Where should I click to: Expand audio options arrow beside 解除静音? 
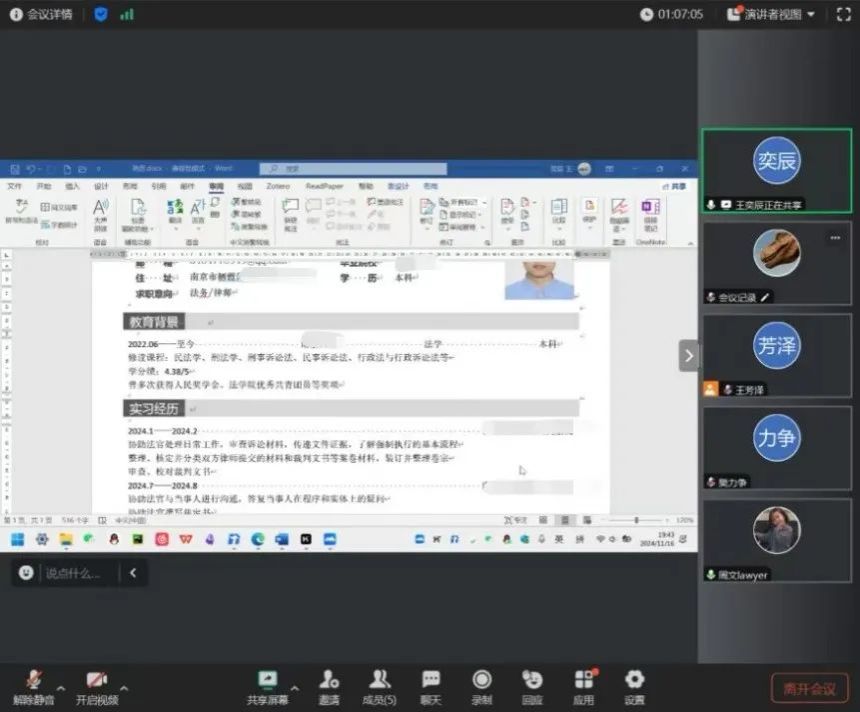click(61, 689)
